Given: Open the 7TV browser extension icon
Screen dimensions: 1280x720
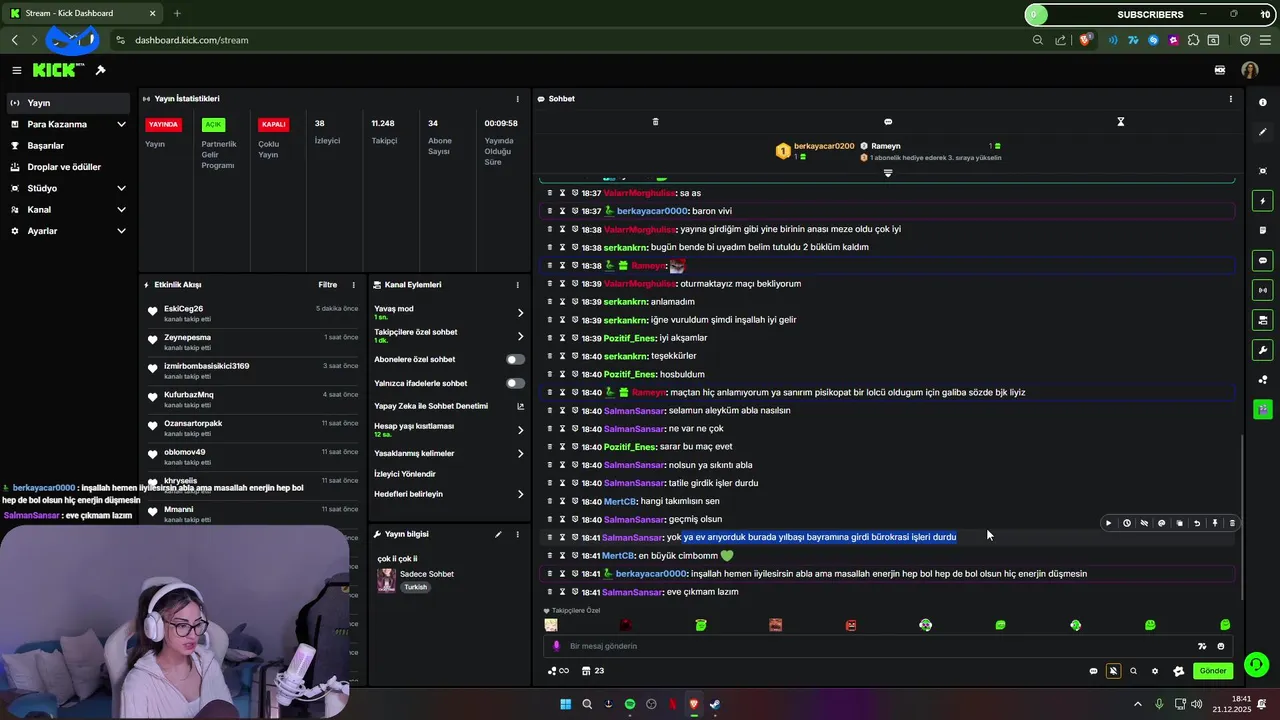Looking at the screenshot, I should [x=1133, y=40].
